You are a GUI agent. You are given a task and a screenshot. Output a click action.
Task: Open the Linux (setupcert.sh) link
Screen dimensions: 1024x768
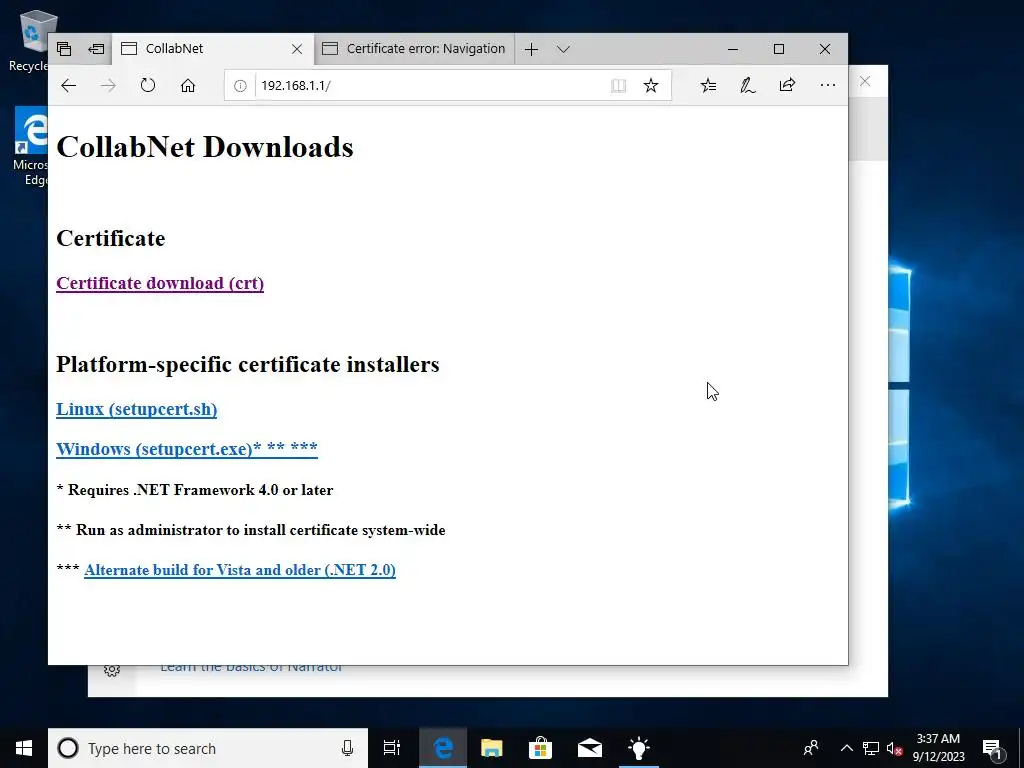(136, 409)
